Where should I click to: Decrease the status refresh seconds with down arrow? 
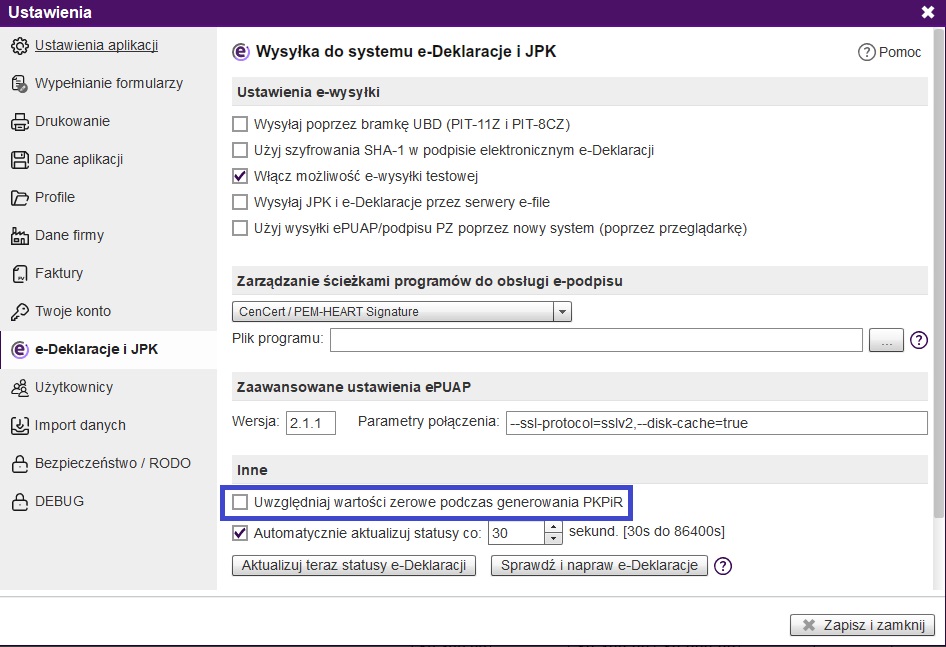pyautogui.click(x=553, y=539)
